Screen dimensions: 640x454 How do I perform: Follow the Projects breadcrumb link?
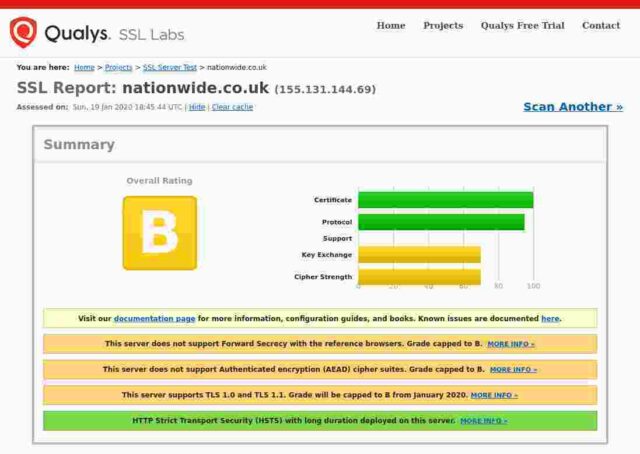(118, 67)
